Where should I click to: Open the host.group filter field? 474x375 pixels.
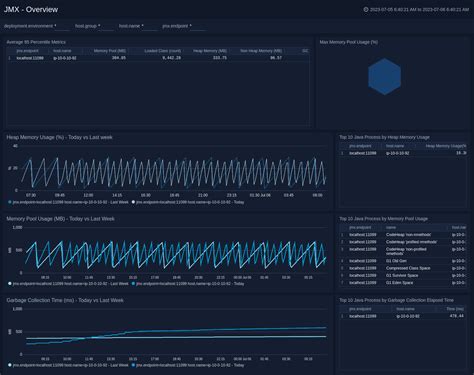click(107, 26)
